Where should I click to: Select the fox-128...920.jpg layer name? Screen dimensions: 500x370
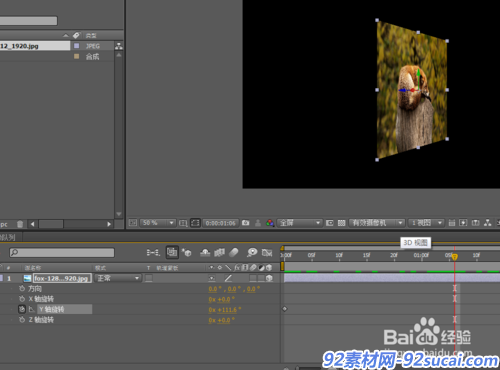click(x=62, y=278)
